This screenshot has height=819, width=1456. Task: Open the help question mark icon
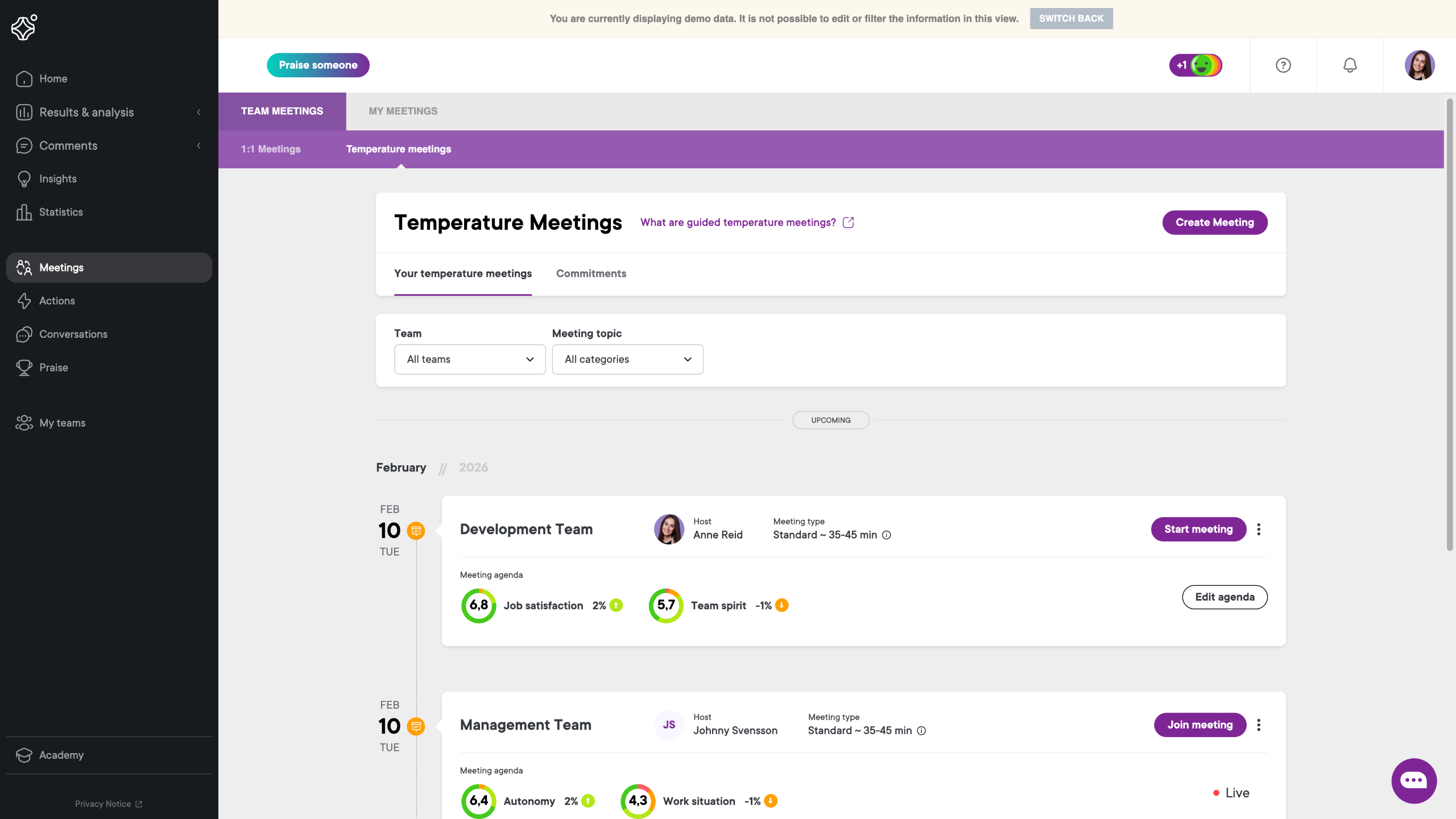(1283, 65)
